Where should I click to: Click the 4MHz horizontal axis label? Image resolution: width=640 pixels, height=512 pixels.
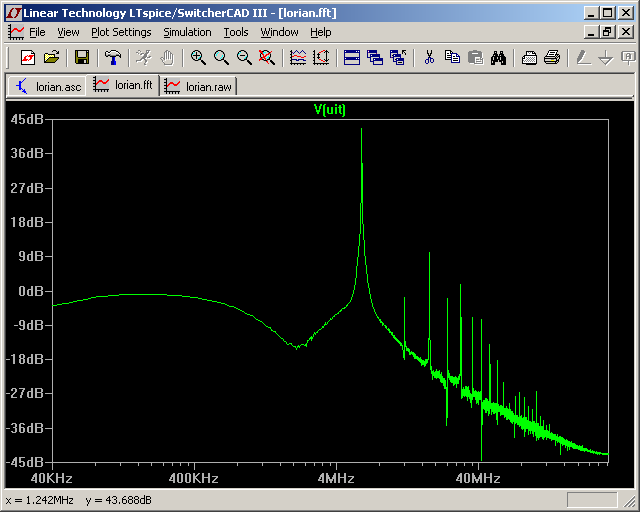pos(336,478)
